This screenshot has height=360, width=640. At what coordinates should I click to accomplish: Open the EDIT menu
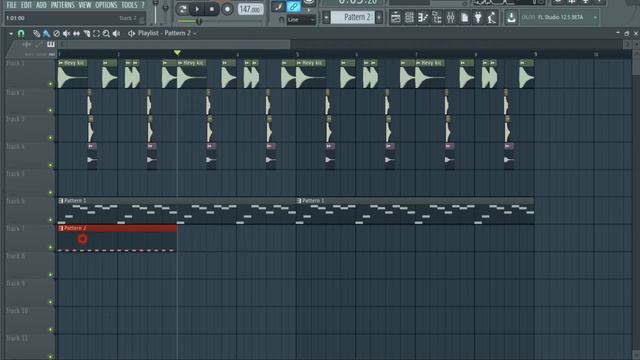pos(26,5)
